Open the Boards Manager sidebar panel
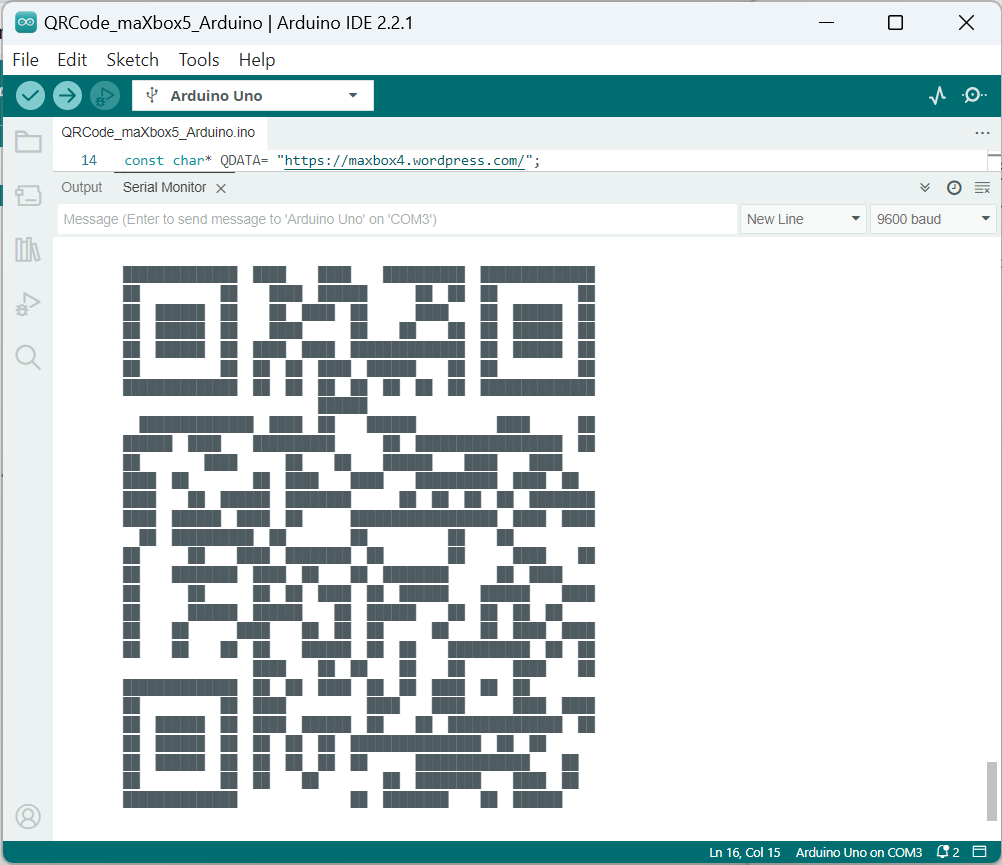This screenshot has width=1002, height=865. [x=28, y=195]
